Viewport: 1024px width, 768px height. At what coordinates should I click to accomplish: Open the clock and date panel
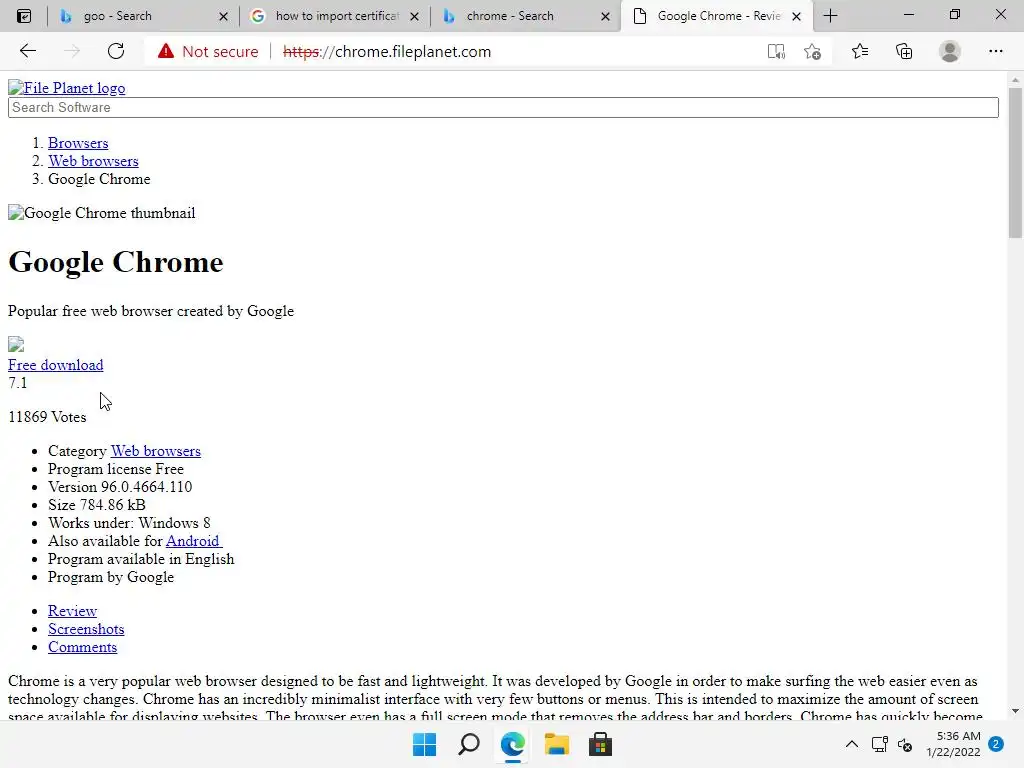click(953, 744)
